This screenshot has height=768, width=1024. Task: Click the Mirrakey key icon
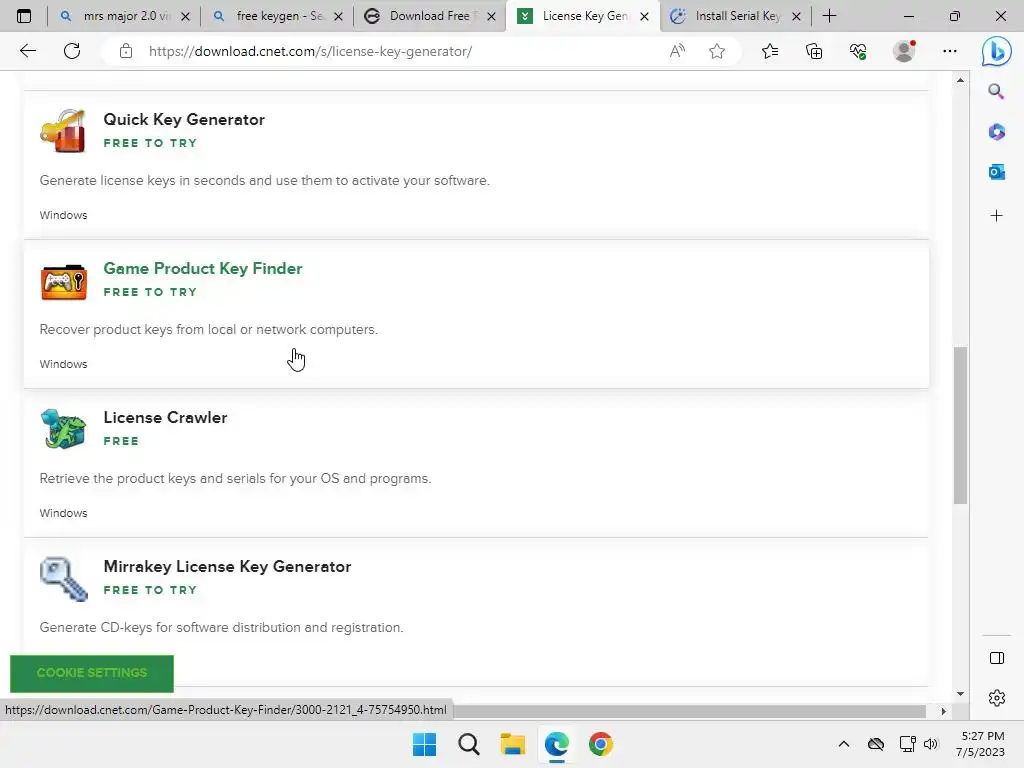click(63, 579)
